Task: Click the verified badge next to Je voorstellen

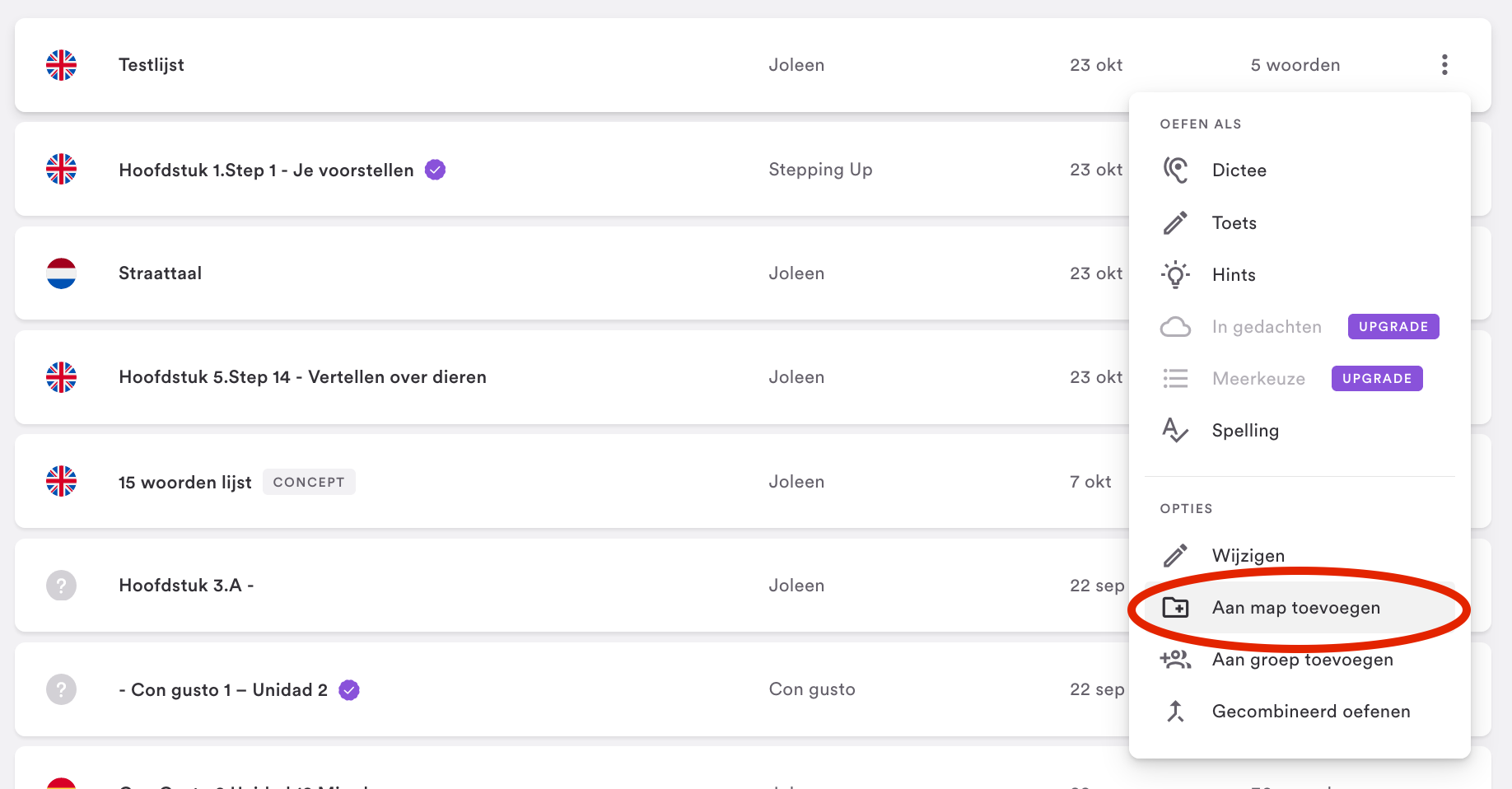Action: coord(435,170)
